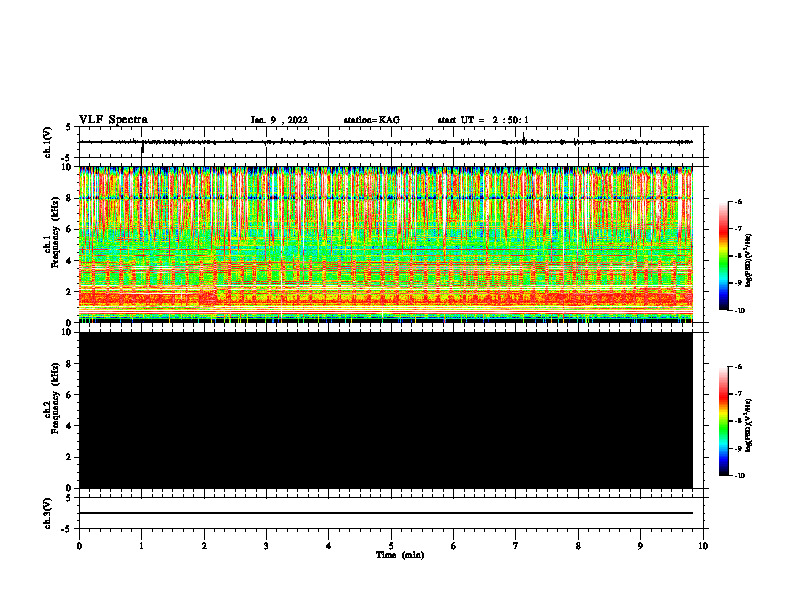Viewport: 792px width, 612px height.
Task: Click the 10 minute tick label
Action: pyautogui.click(x=703, y=546)
